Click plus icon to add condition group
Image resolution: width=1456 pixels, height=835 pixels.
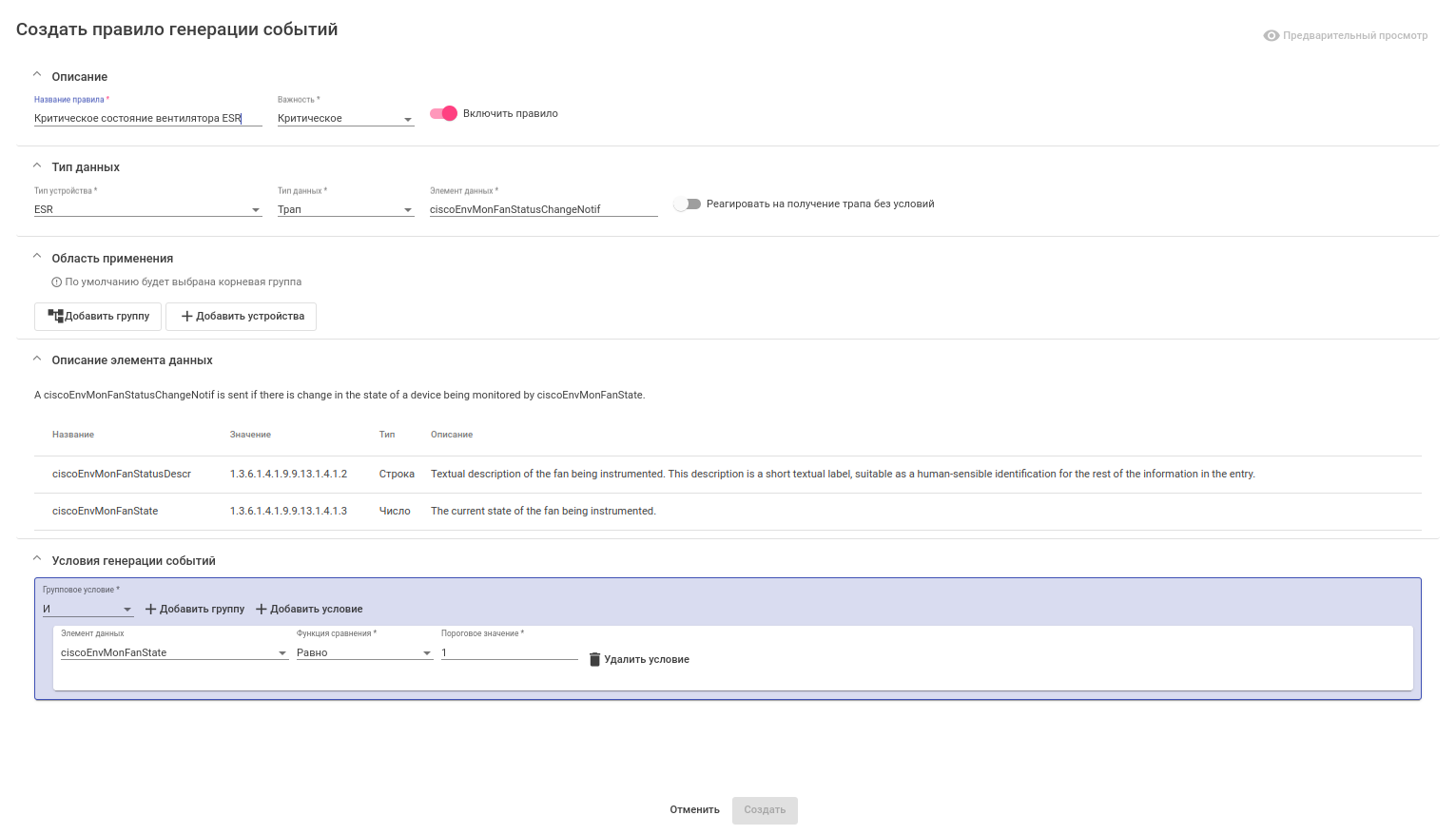150,610
